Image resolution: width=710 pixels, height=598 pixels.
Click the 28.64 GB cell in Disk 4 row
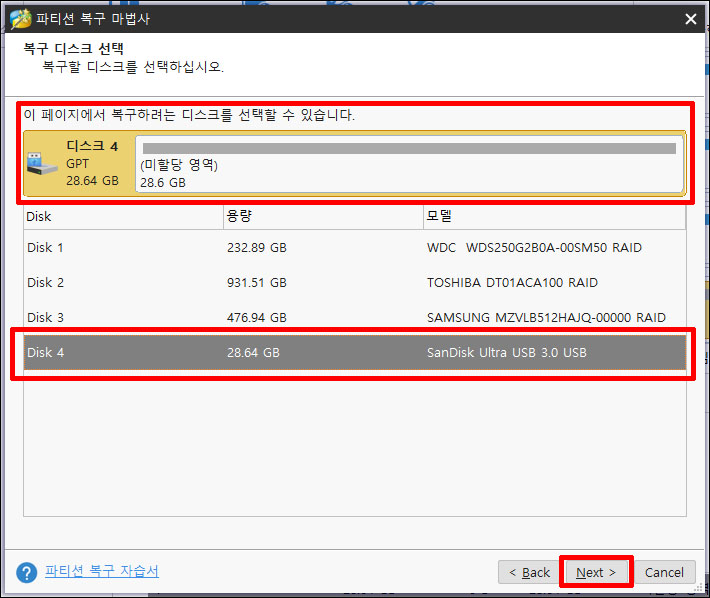(253, 352)
